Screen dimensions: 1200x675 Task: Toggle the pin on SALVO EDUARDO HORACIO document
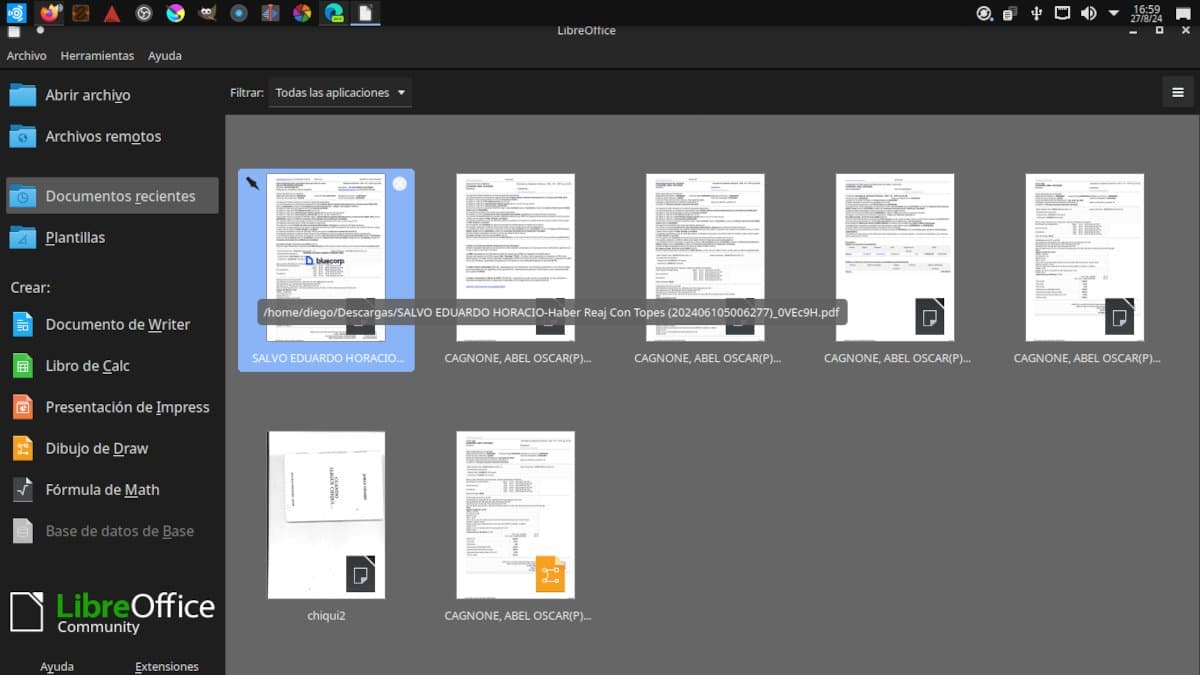click(252, 184)
